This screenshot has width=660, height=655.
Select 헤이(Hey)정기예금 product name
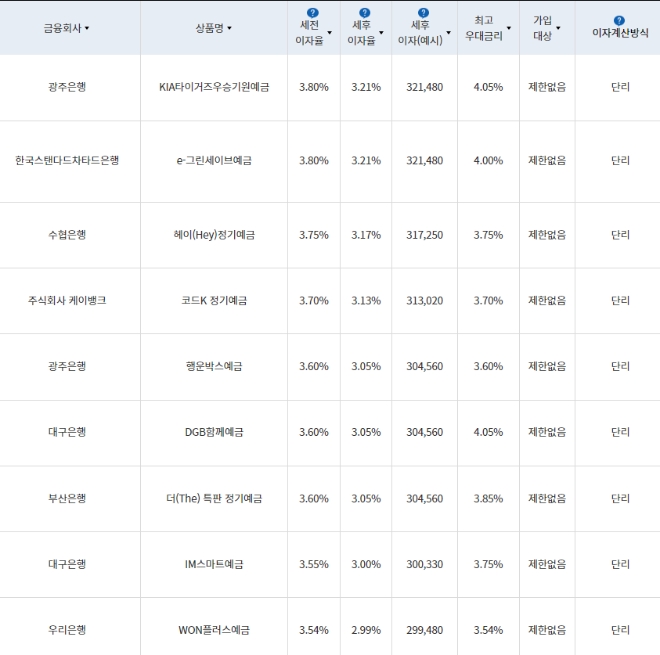[x=214, y=234]
